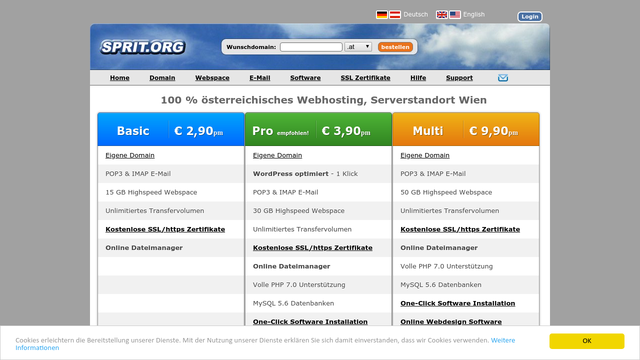Image resolution: width=640 pixels, height=360 pixels.
Task: Click the UK flag icon
Action: click(x=442, y=15)
